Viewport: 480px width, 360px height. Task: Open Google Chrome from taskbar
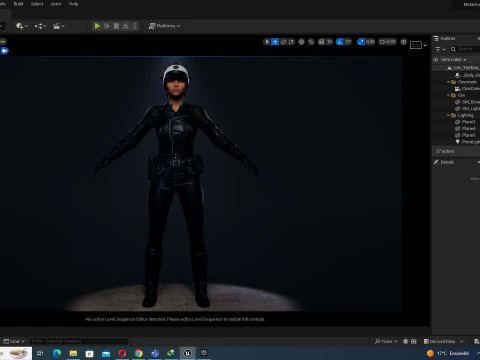(139, 353)
